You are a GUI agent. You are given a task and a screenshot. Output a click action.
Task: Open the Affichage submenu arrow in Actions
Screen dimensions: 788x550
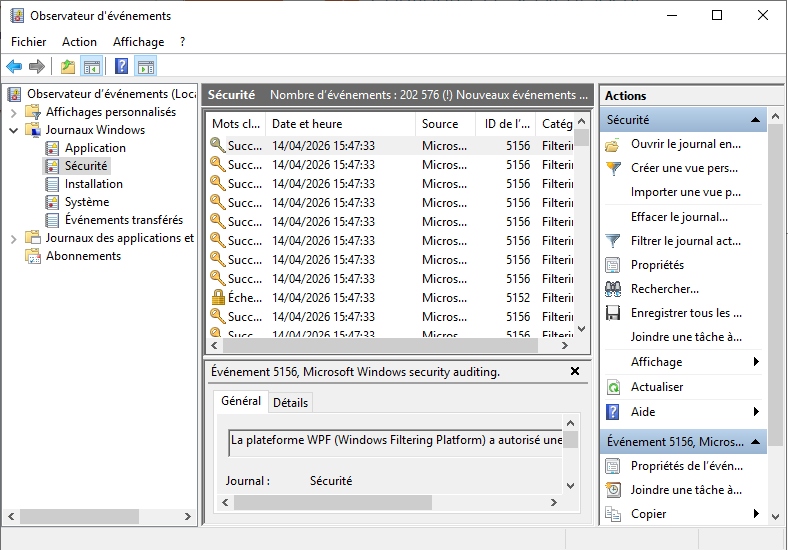tap(756, 361)
